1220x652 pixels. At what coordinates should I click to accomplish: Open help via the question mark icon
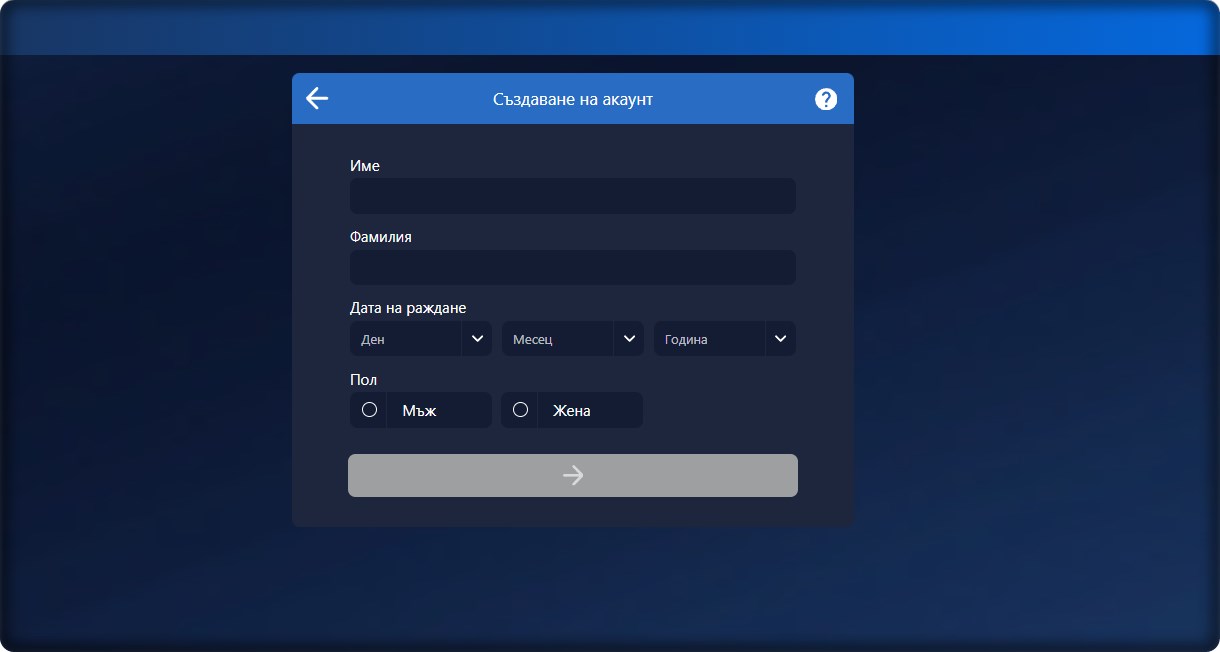(826, 99)
